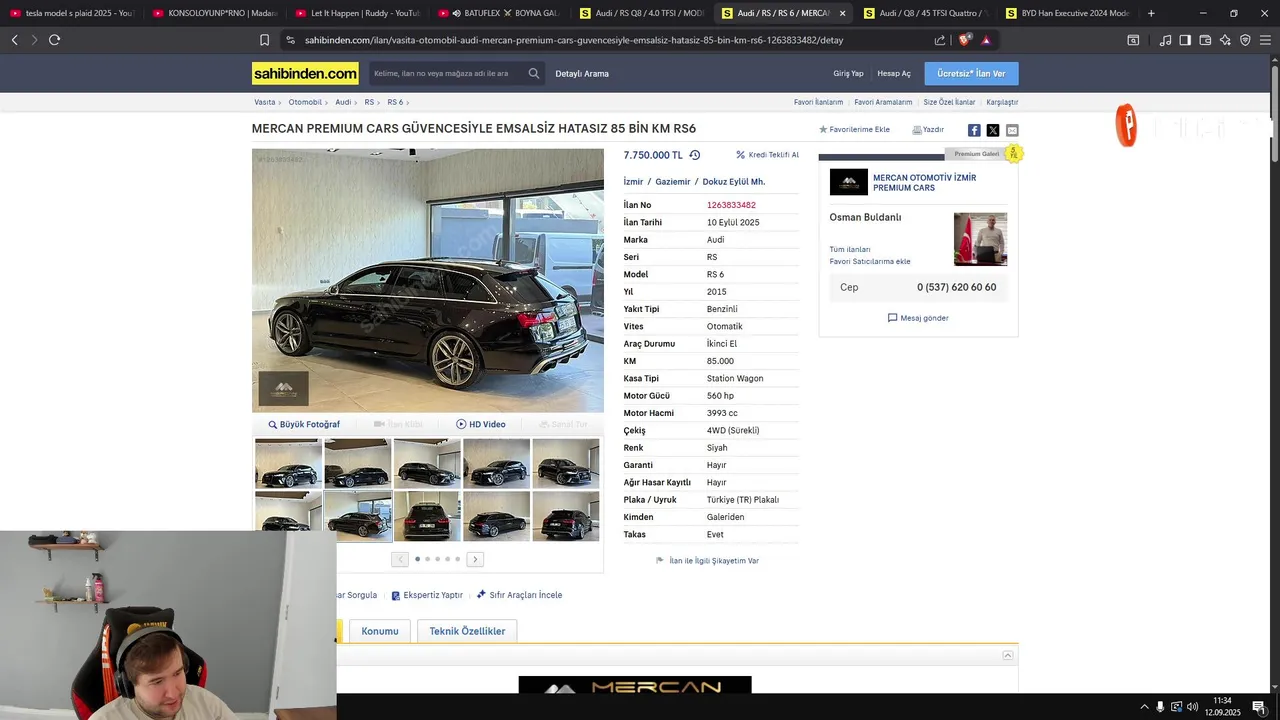Open Brave Rewards triangle icon
This screenshot has height=720, width=1280.
(987, 40)
